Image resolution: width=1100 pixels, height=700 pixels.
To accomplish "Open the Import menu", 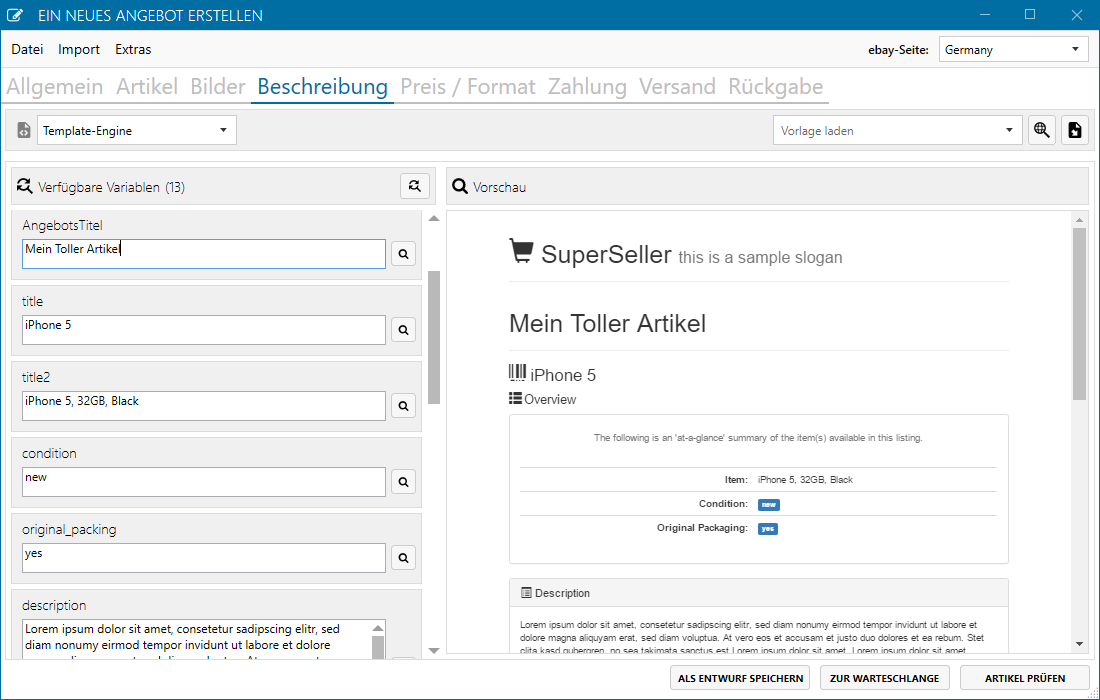I will 79,49.
